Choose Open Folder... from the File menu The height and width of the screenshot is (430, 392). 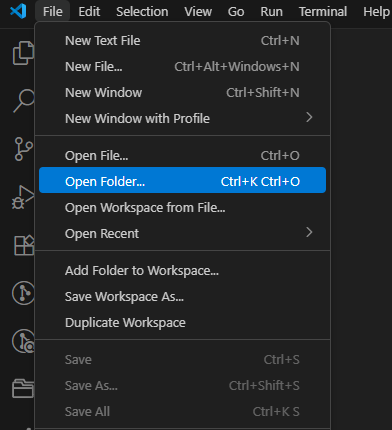coord(182,180)
